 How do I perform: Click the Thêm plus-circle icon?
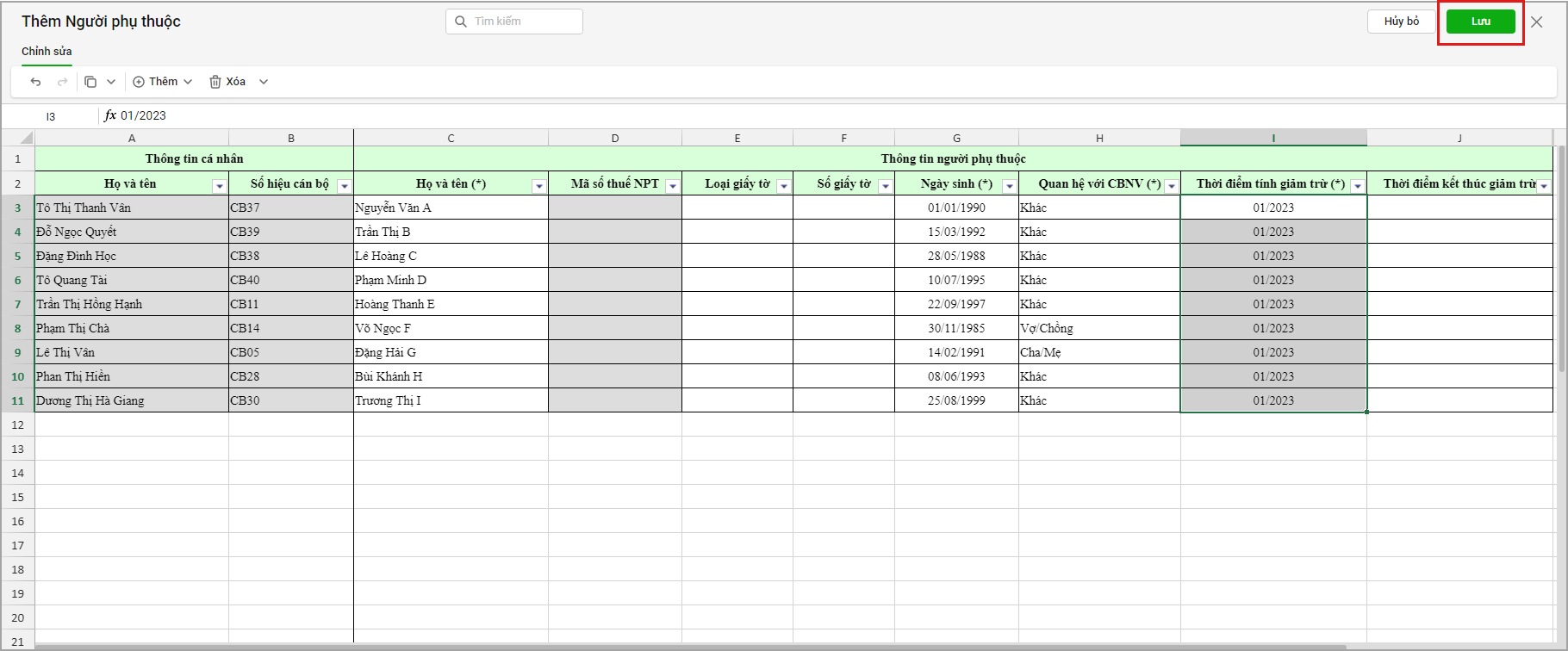139,82
